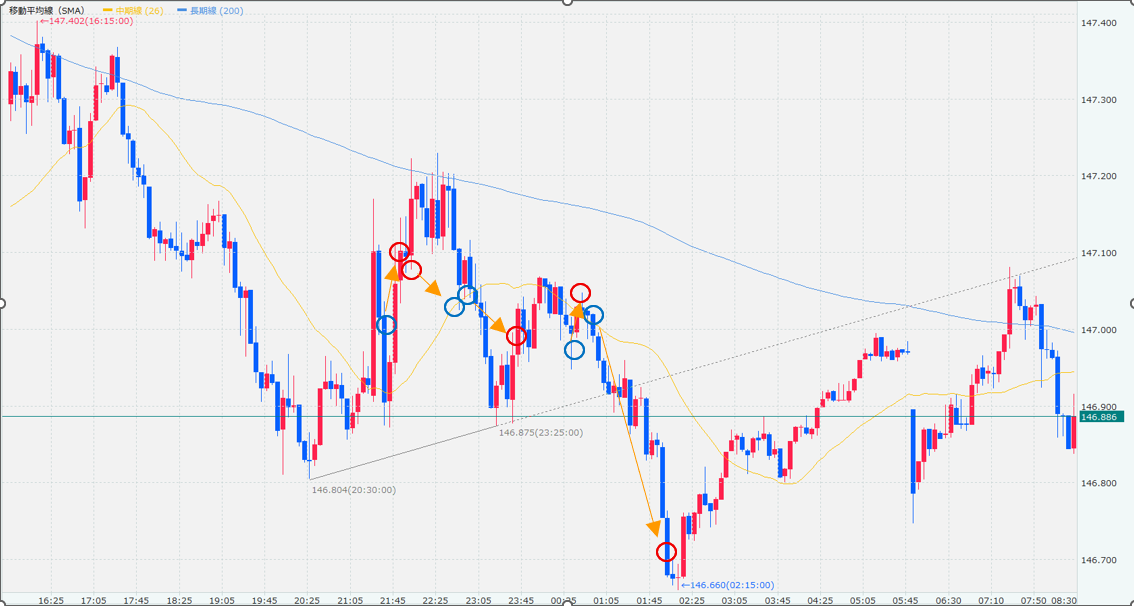Click the 147.402 (16:15:00) high price label
Screen dimensions: 1134x606
click(x=88, y=21)
